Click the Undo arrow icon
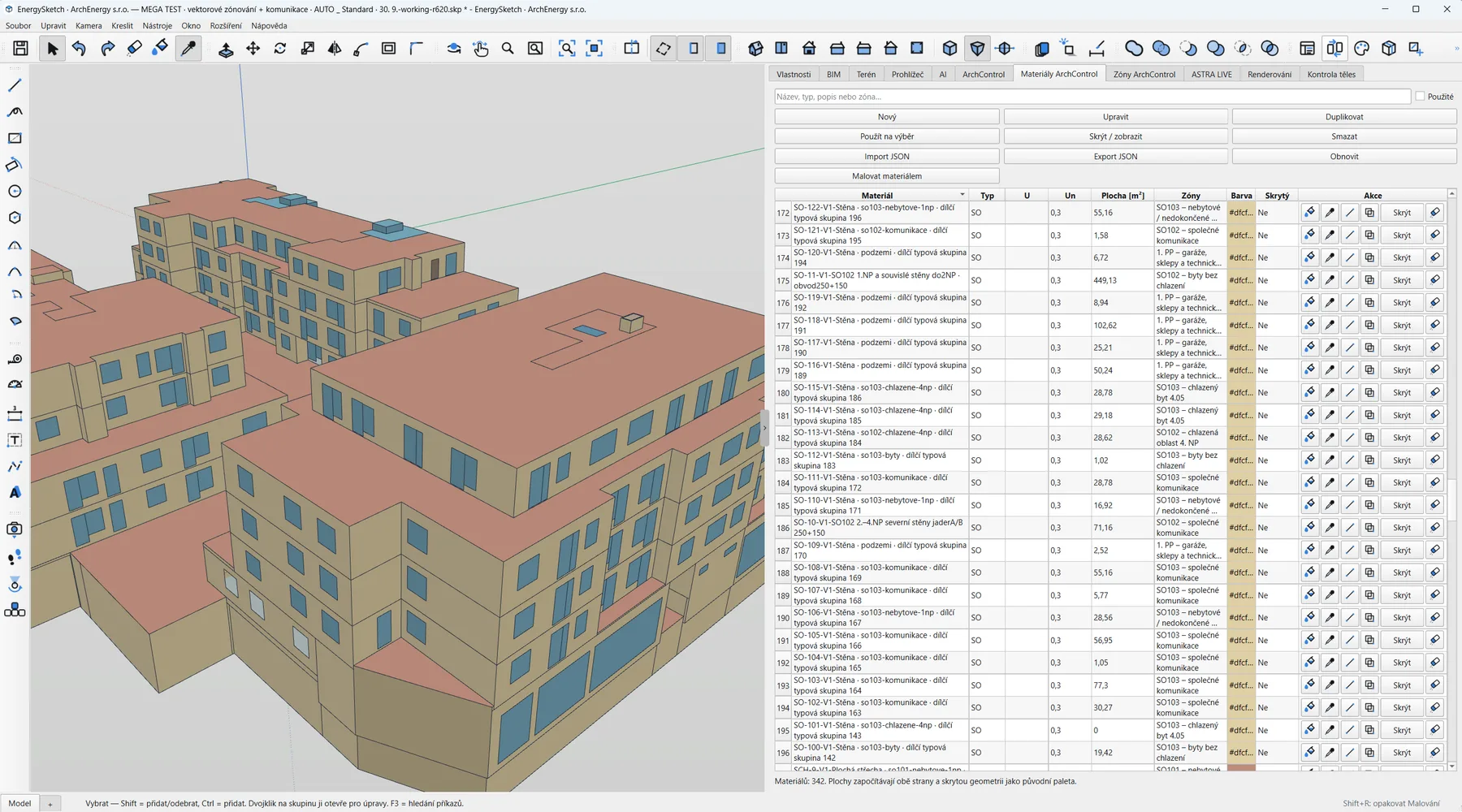The image size is (1462, 812). (x=80, y=49)
